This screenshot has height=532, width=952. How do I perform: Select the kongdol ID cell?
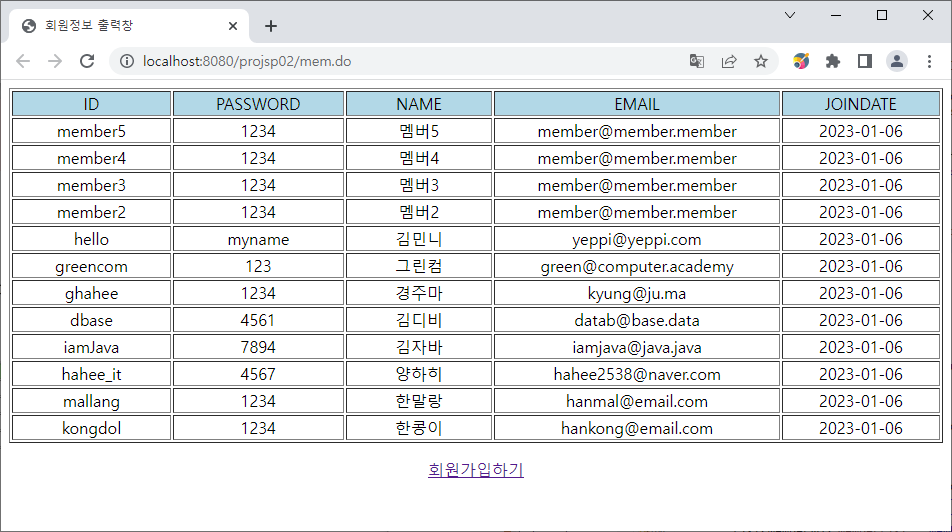tap(91, 428)
